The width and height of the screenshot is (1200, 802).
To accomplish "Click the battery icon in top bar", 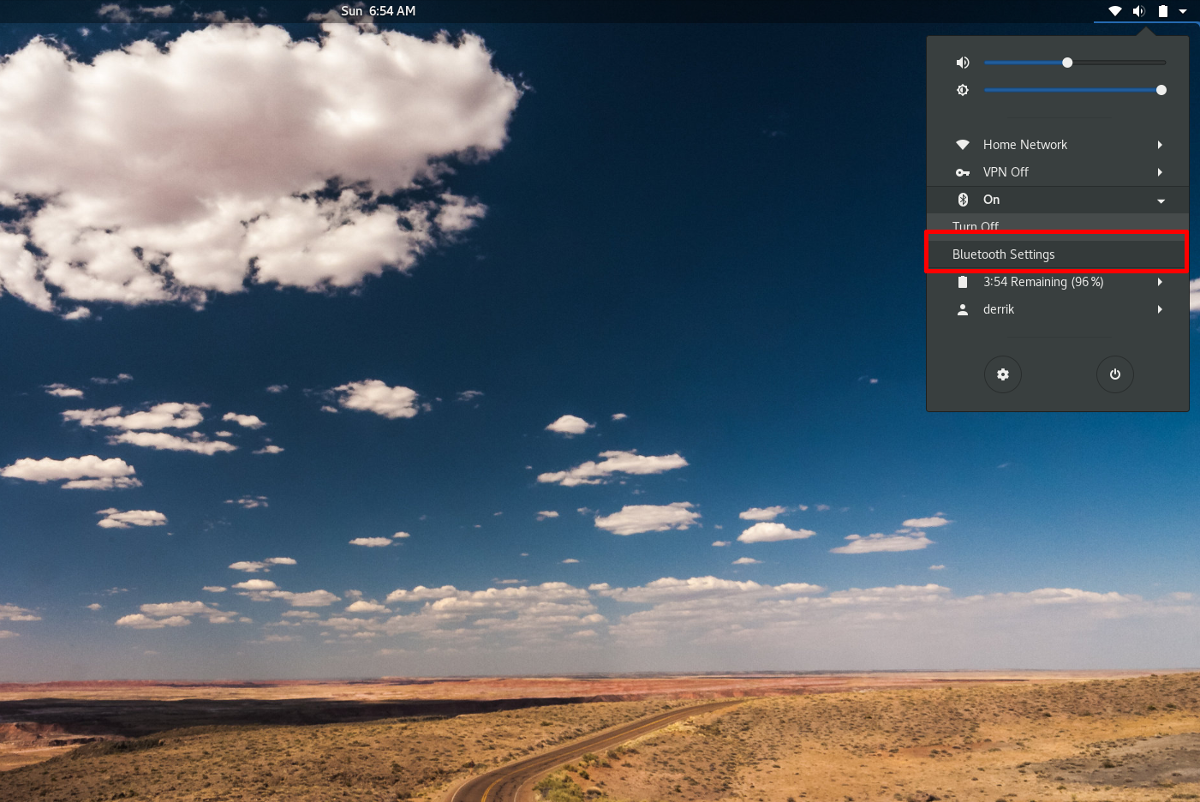I will [x=1163, y=11].
